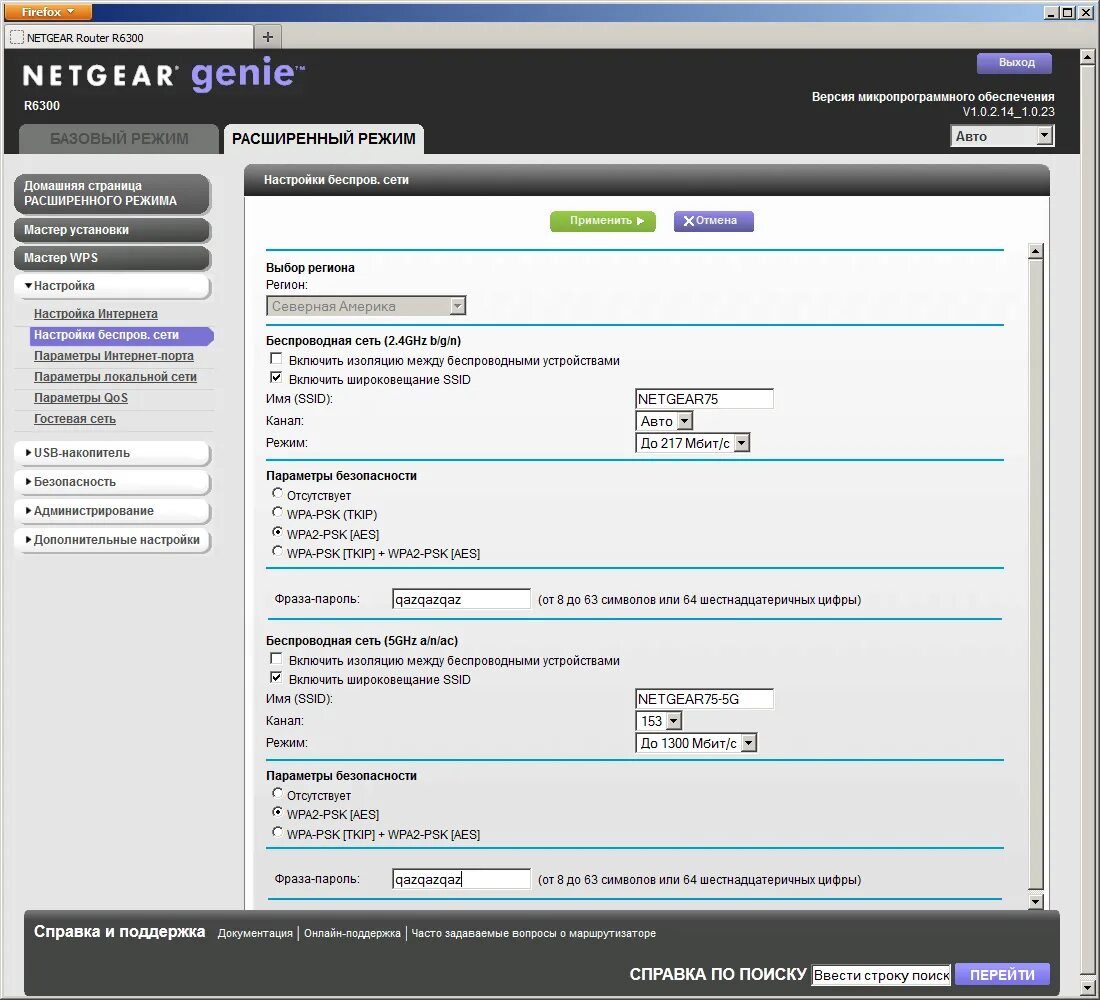Screen dimensions: 1100x1000
Task: Expand Дополнительные настройки section
Action: (x=112, y=540)
